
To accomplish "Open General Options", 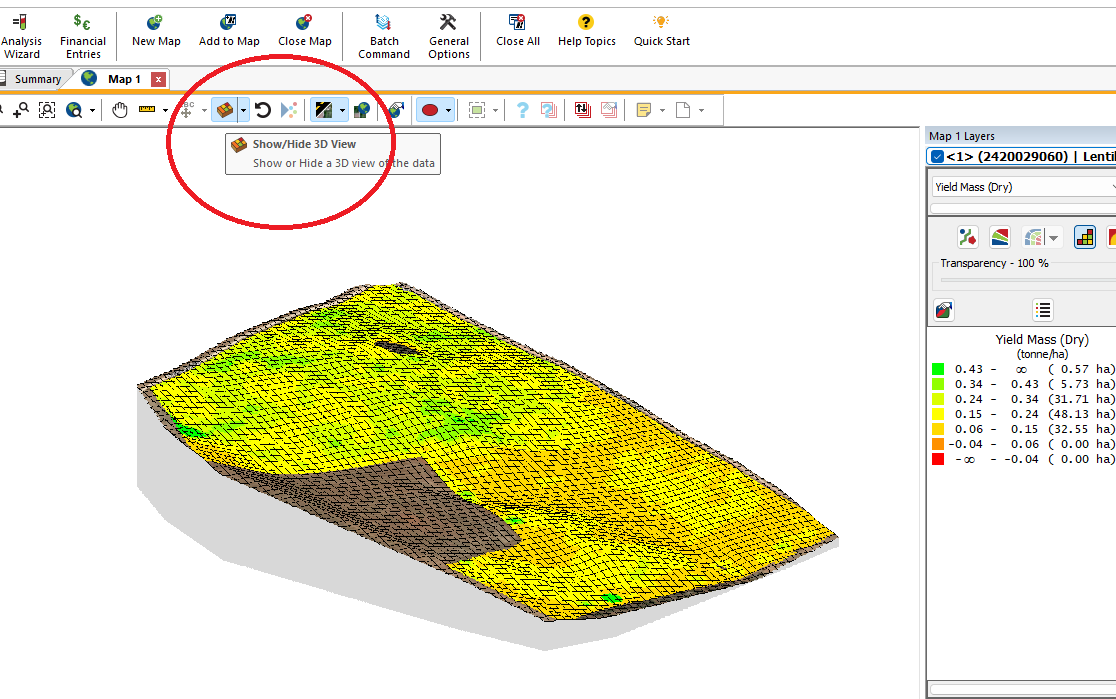I will (448, 37).
